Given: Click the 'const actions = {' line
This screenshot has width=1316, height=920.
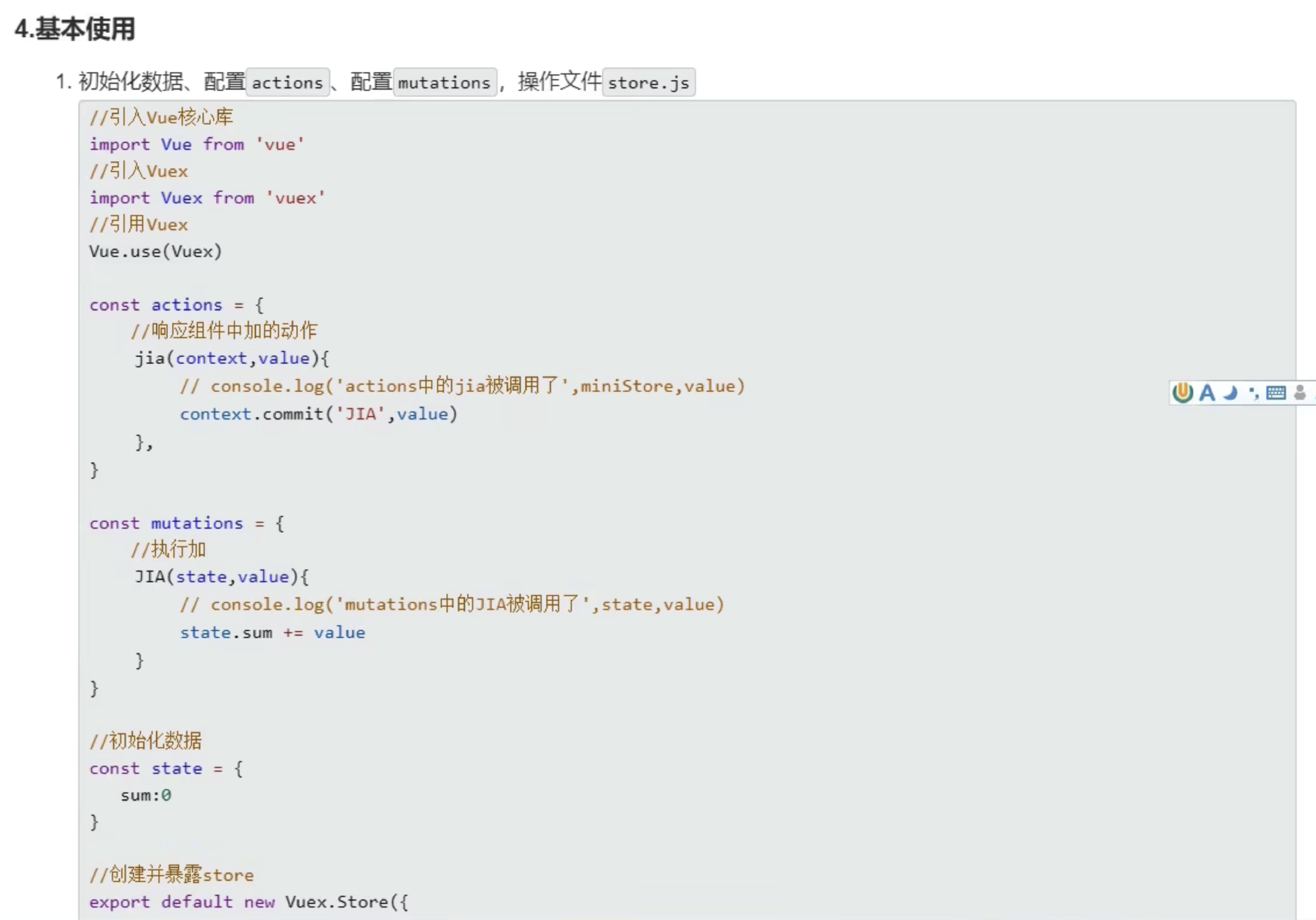Looking at the screenshot, I should coord(176,304).
